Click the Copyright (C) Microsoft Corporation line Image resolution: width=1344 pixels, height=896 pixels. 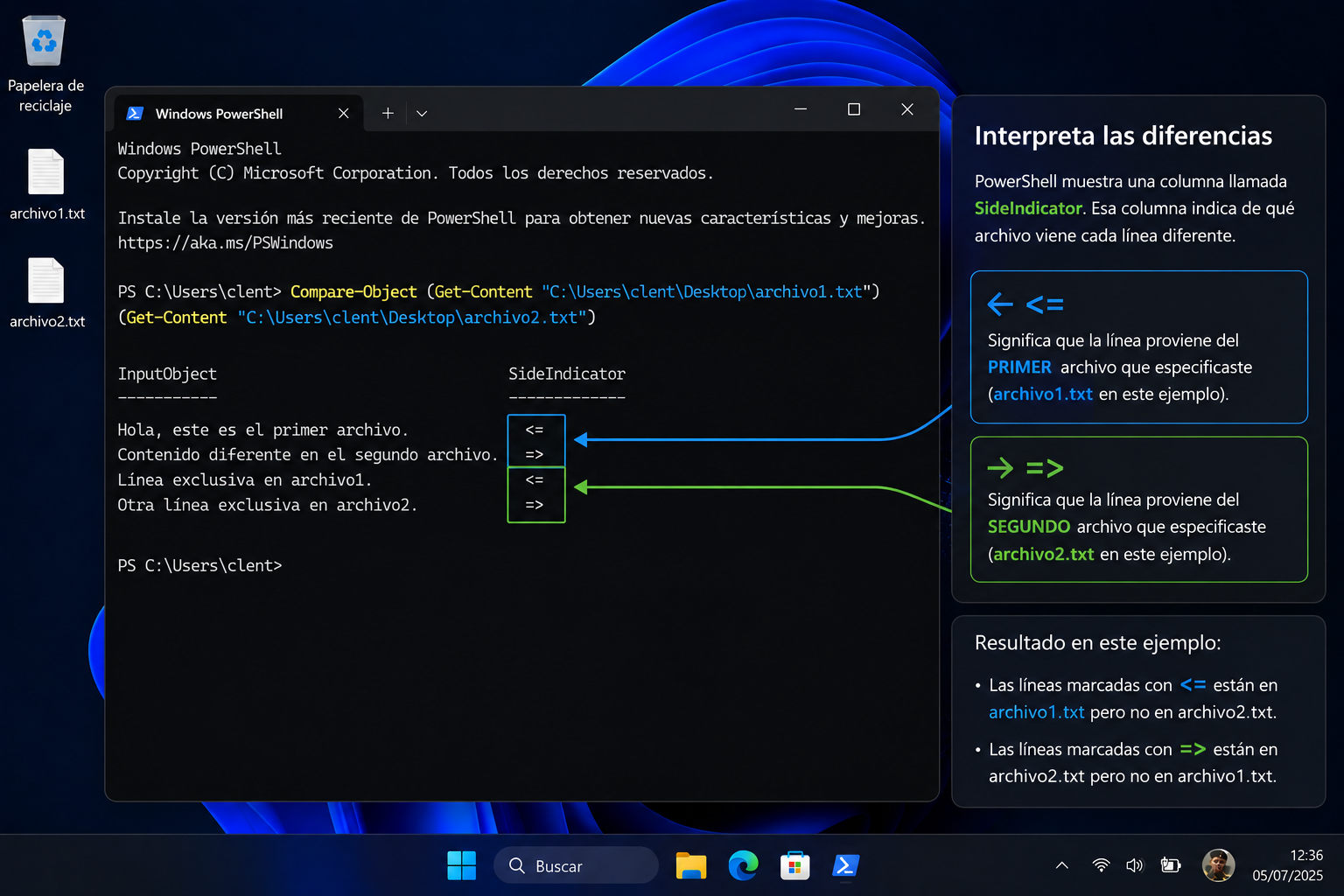click(416, 173)
